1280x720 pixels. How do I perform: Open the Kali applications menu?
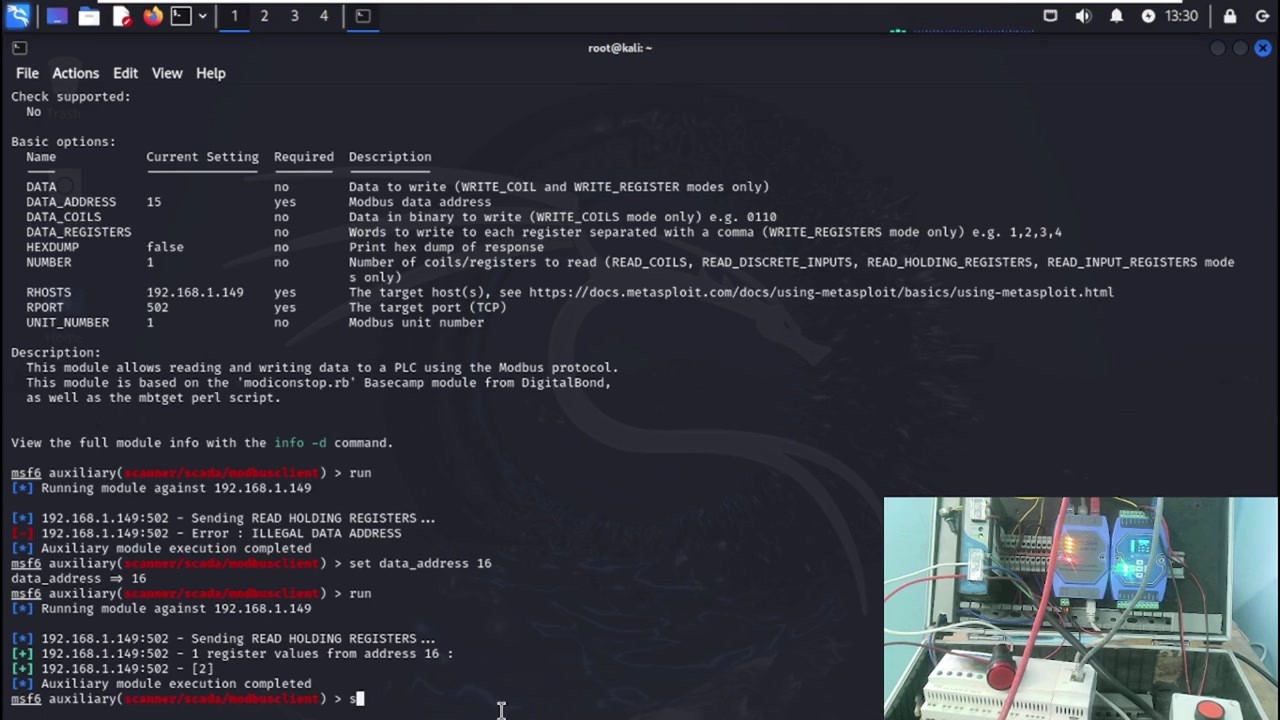click(18, 16)
